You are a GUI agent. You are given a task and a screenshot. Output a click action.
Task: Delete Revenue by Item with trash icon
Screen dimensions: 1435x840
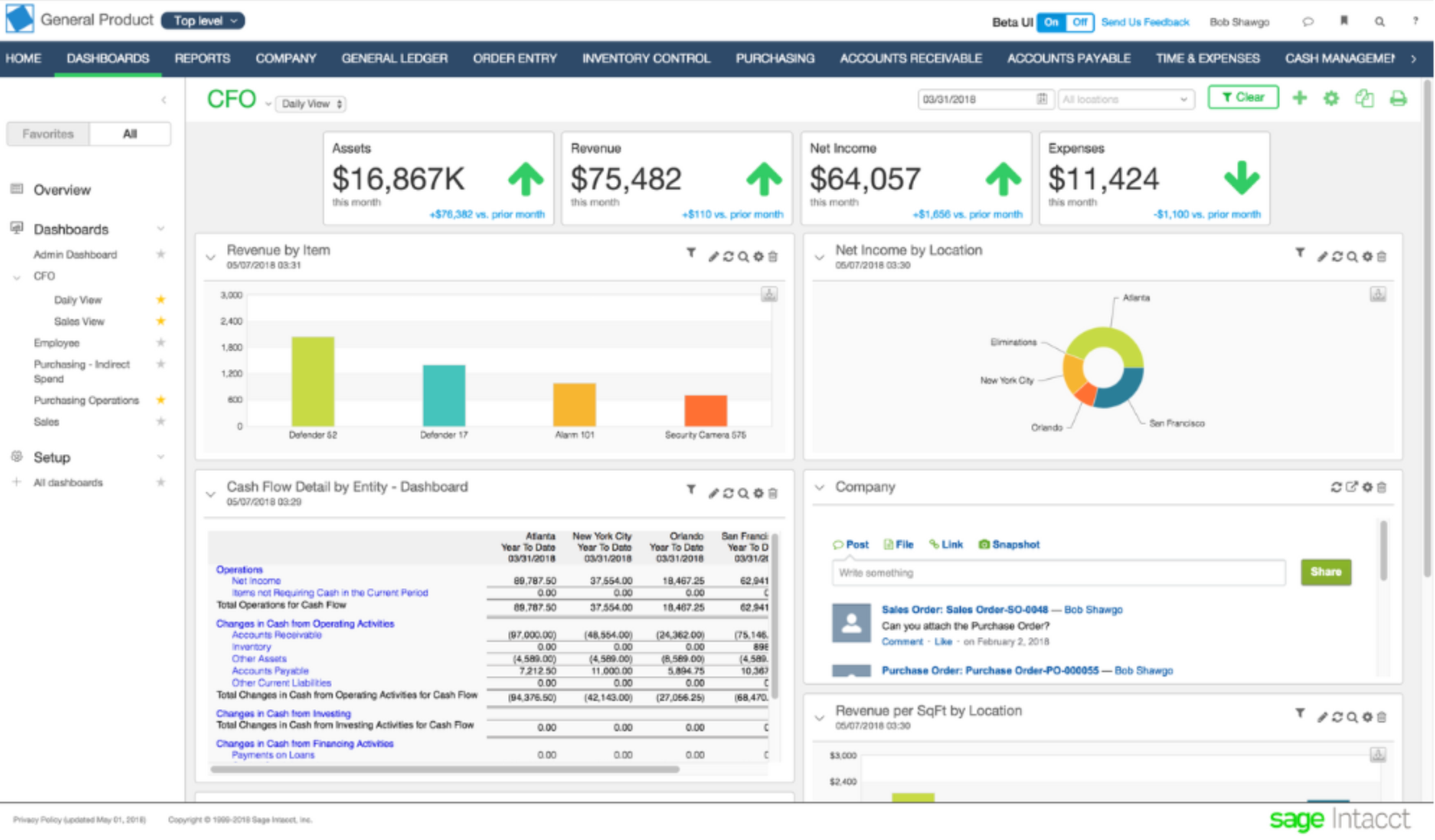pos(773,256)
